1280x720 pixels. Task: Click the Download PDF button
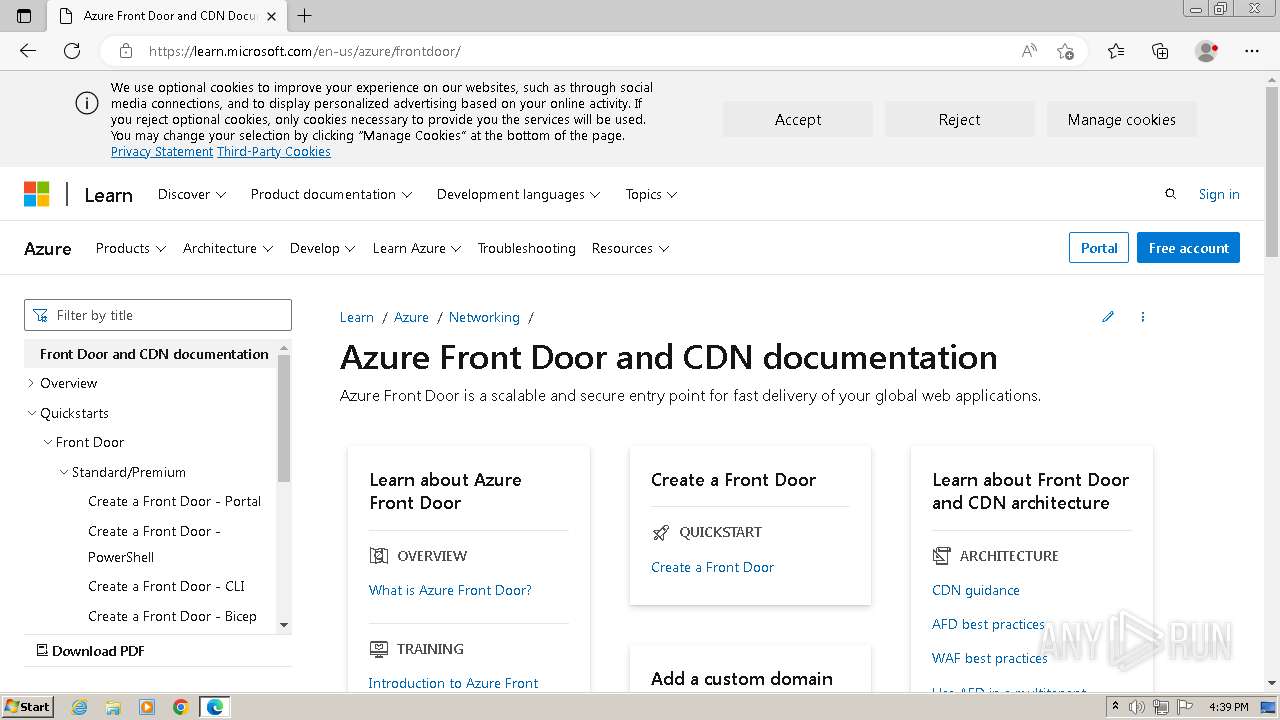91,651
